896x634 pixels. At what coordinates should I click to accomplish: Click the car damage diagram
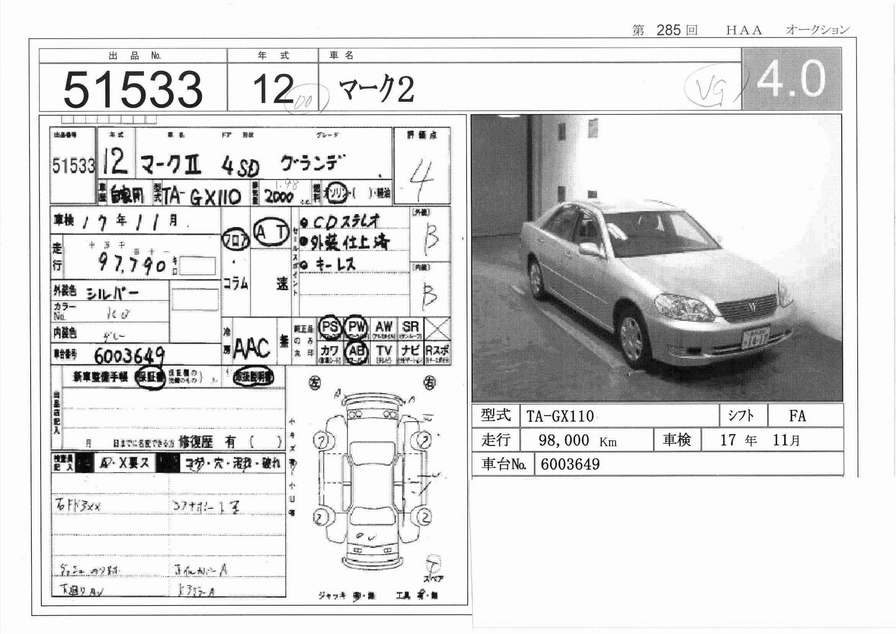[x=372, y=480]
